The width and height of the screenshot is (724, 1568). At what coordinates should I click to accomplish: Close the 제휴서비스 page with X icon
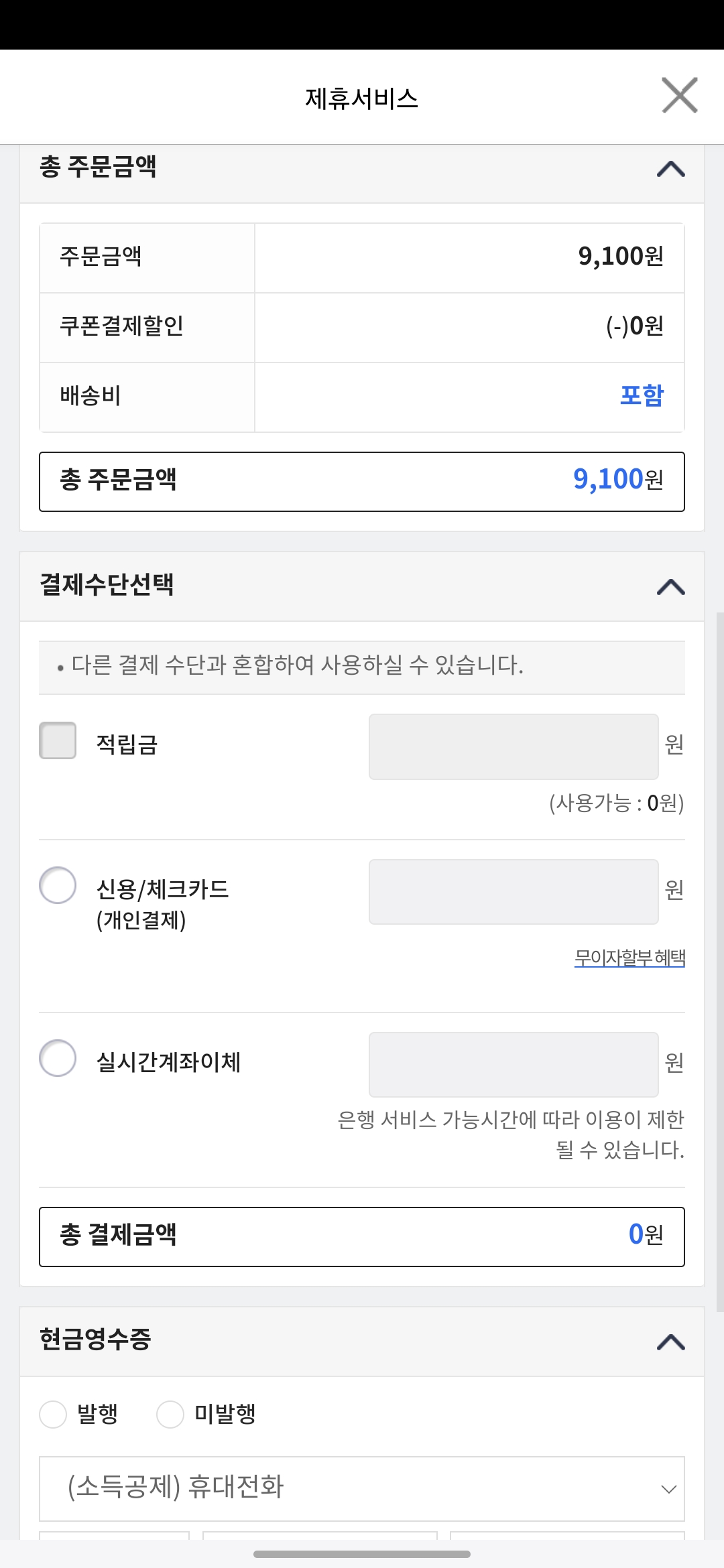(680, 95)
